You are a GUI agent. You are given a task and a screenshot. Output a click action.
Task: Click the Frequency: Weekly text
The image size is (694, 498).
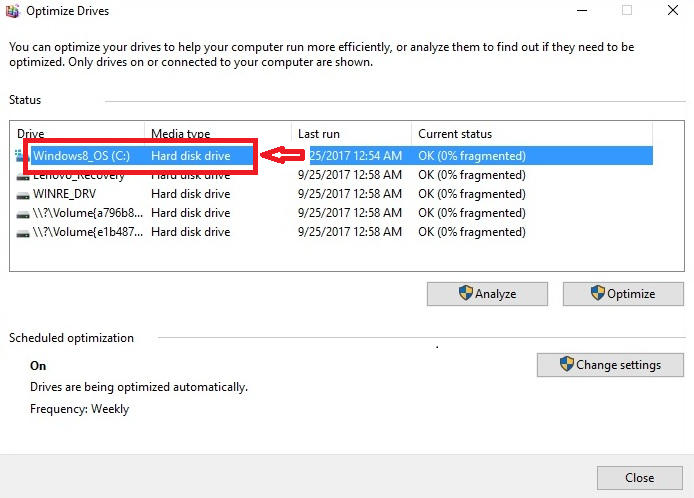tap(80, 409)
